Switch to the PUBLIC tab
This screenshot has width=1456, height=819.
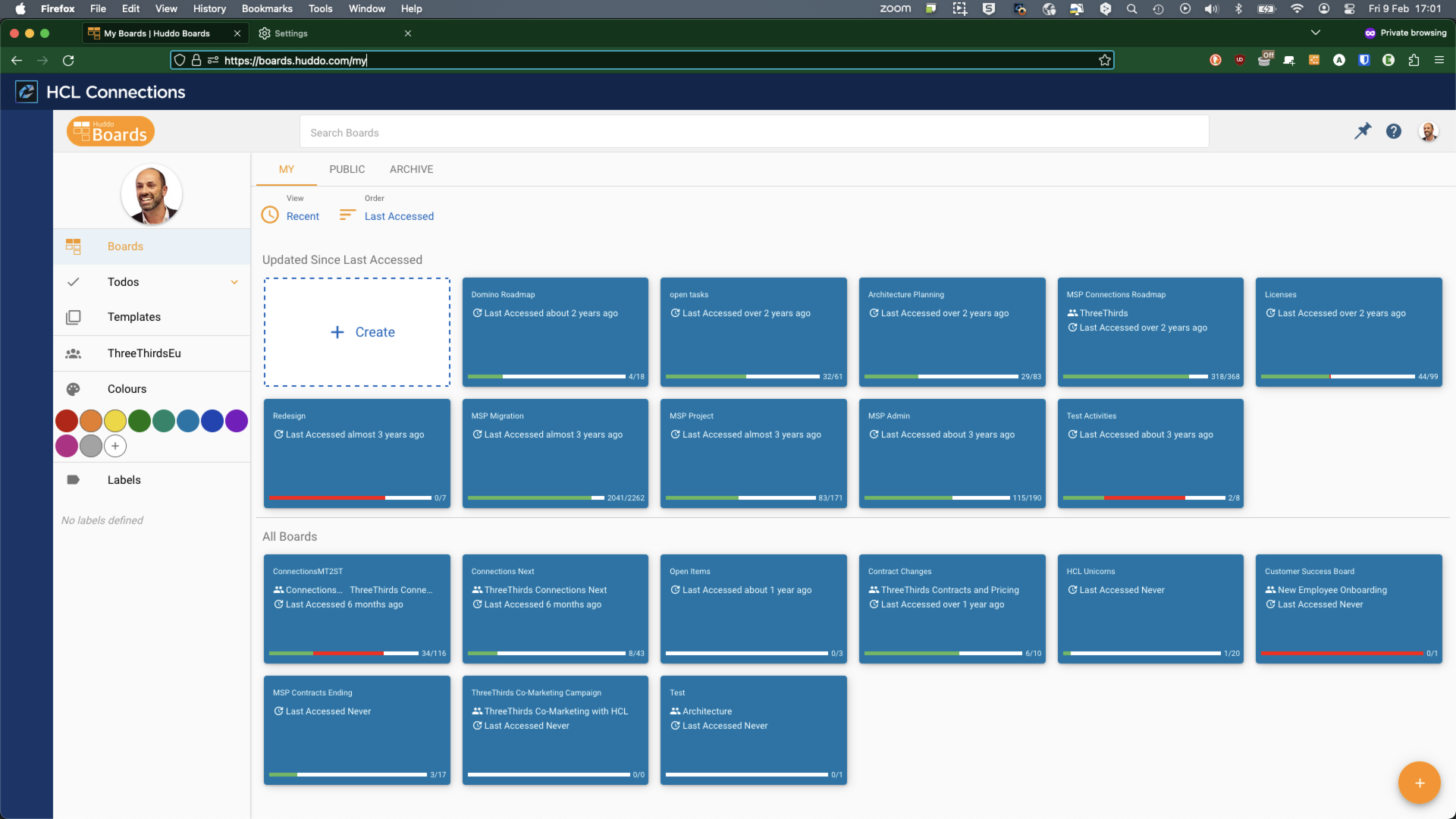tap(347, 169)
